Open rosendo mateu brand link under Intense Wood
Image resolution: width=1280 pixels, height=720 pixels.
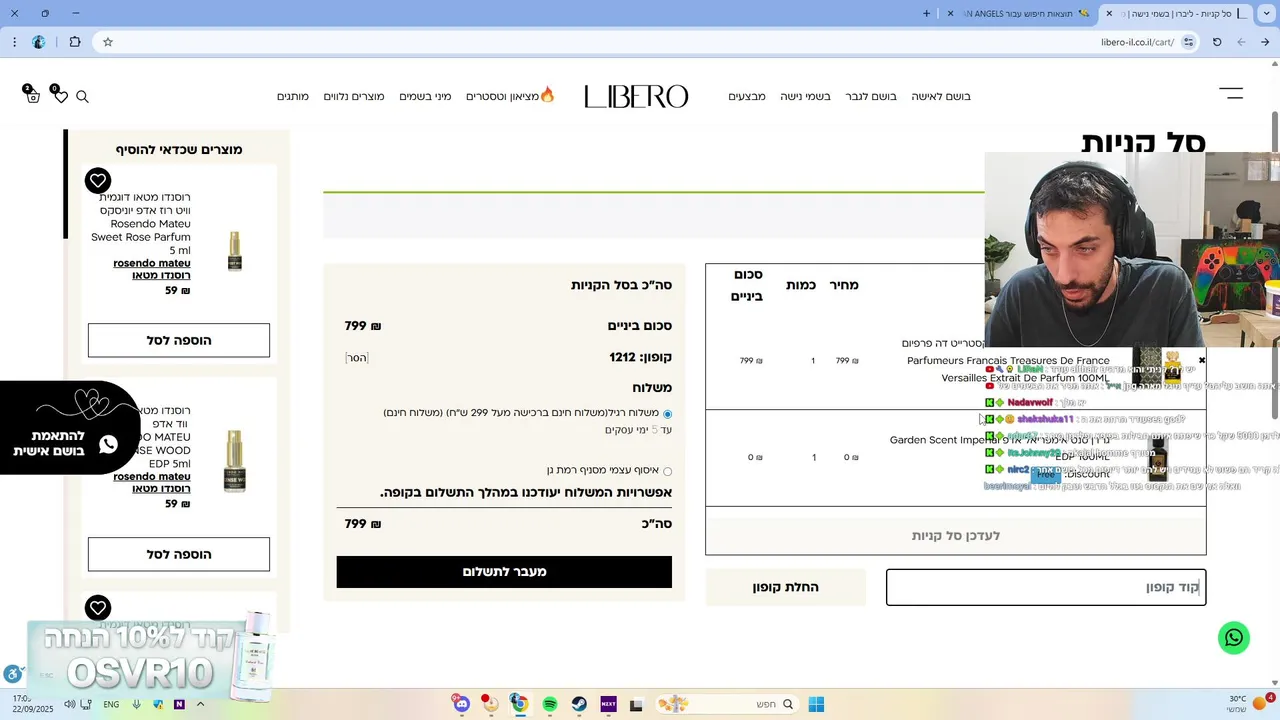151,483
